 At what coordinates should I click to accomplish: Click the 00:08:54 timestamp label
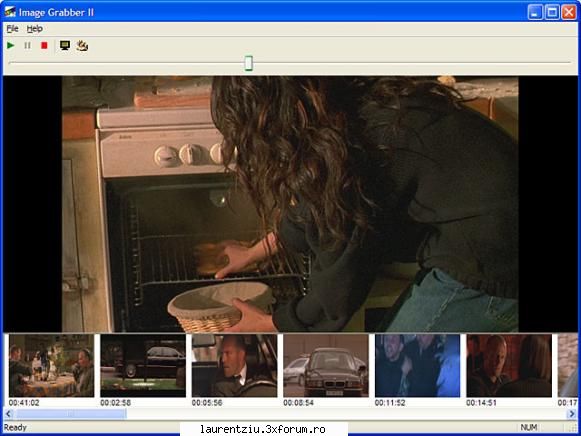298,403
